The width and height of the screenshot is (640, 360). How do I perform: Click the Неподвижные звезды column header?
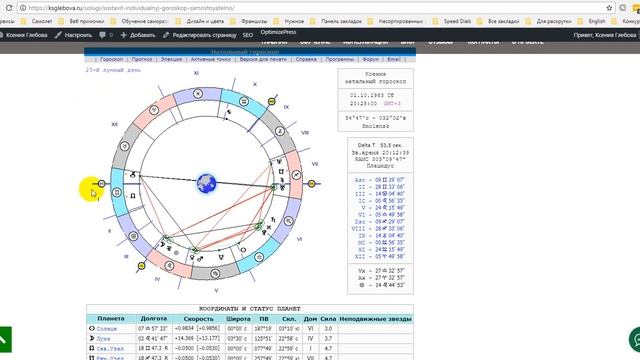click(x=376, y=319)
